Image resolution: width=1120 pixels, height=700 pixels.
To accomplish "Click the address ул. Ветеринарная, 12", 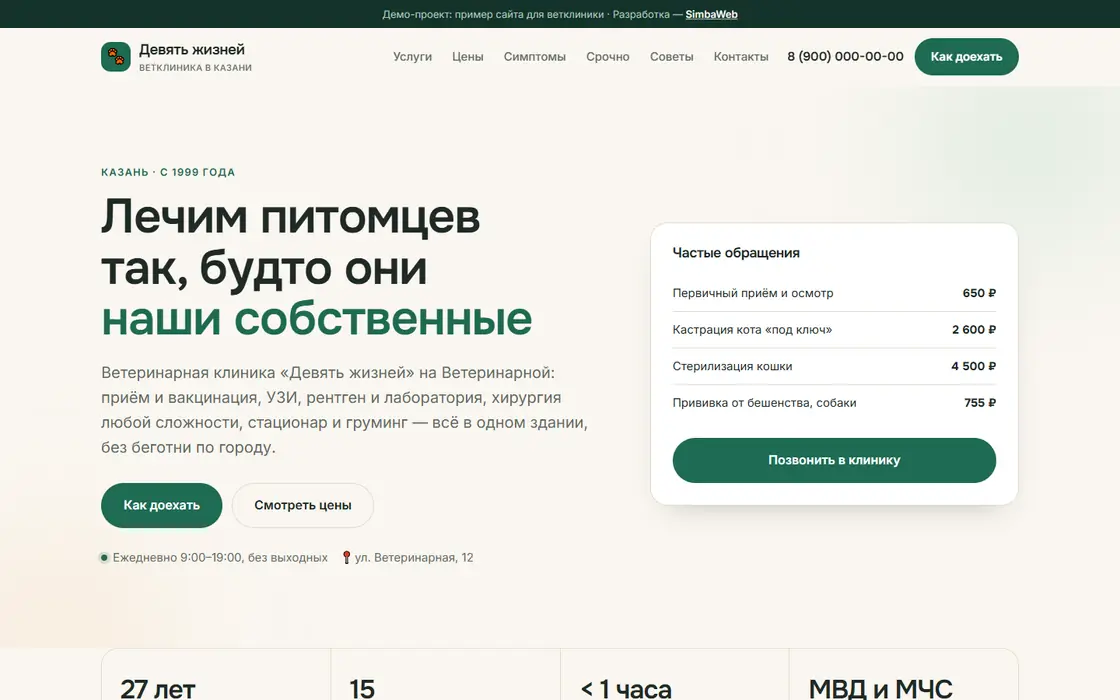I will tap(414, 557).
